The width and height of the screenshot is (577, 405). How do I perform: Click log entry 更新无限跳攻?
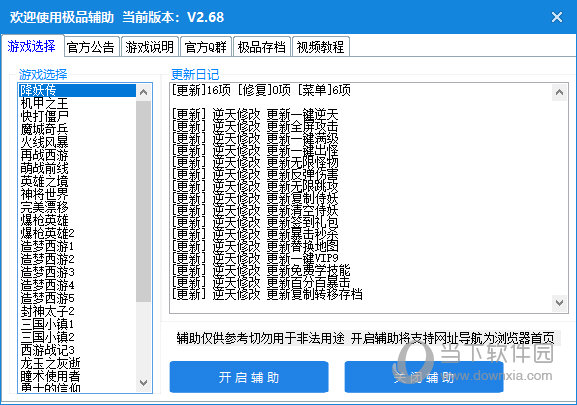[255, 186]
